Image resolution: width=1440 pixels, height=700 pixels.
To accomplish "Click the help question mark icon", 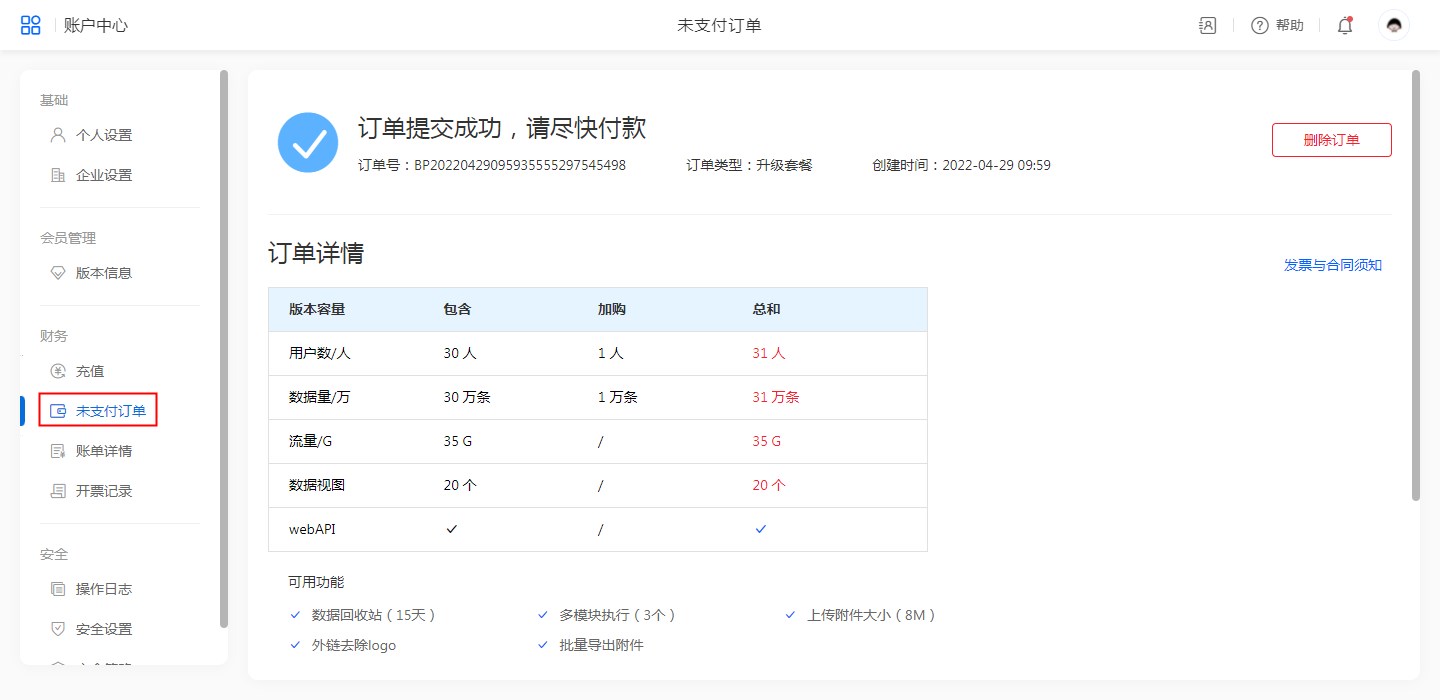I will [x=1260, y=26].
